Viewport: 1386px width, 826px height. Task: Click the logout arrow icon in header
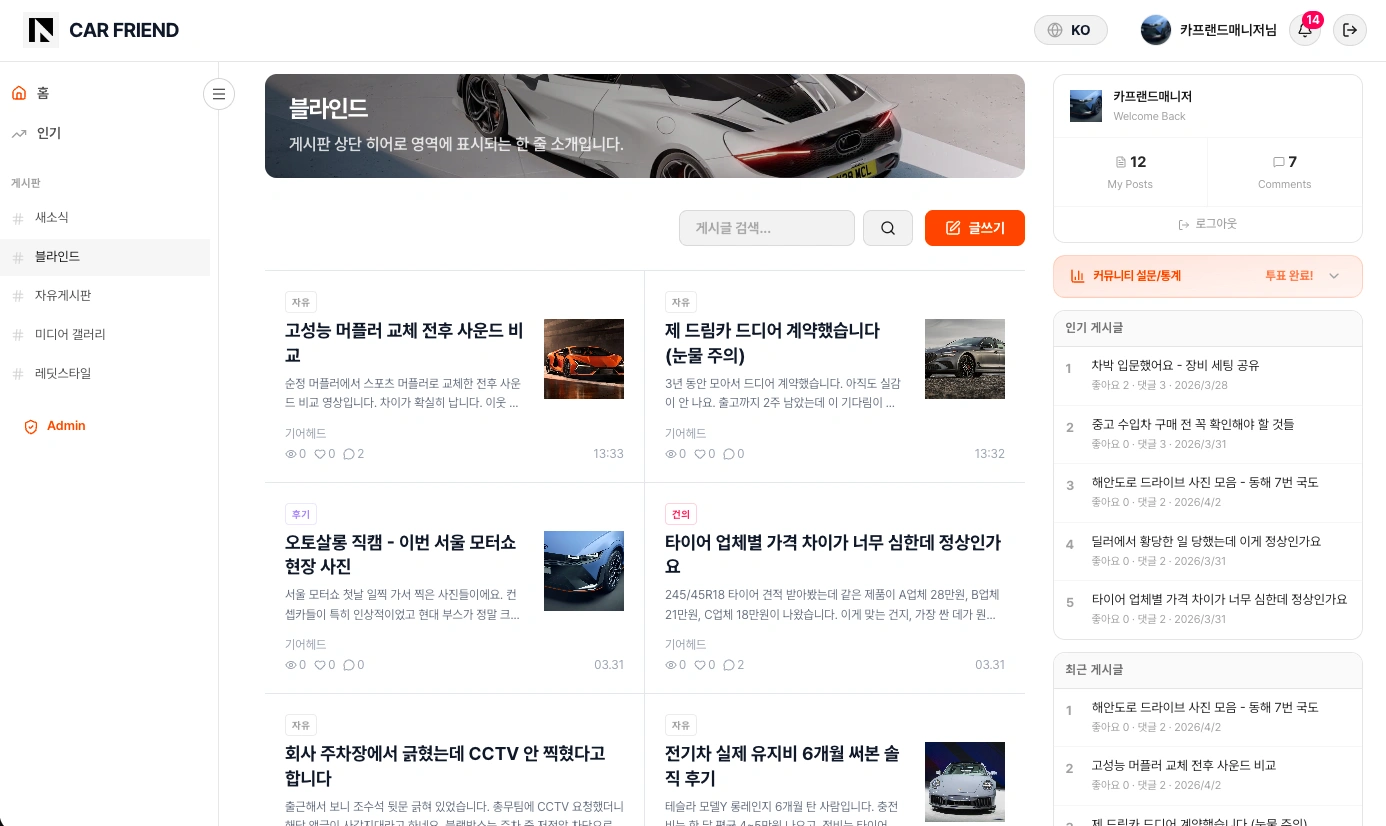pyautogui.click(x=1350, y=30)
